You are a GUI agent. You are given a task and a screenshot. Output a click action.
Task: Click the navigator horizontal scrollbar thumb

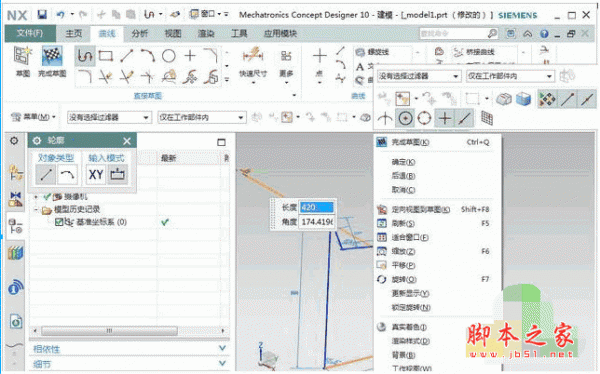(x=109, y=330)
